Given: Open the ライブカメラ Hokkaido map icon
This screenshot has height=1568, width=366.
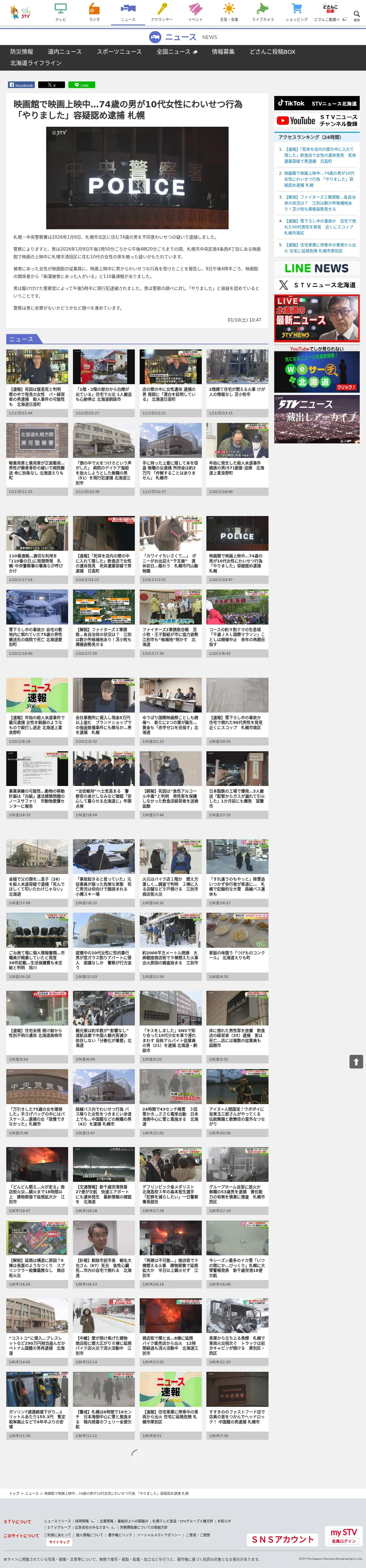Looking at the screenshot, I should click(263, 12).
